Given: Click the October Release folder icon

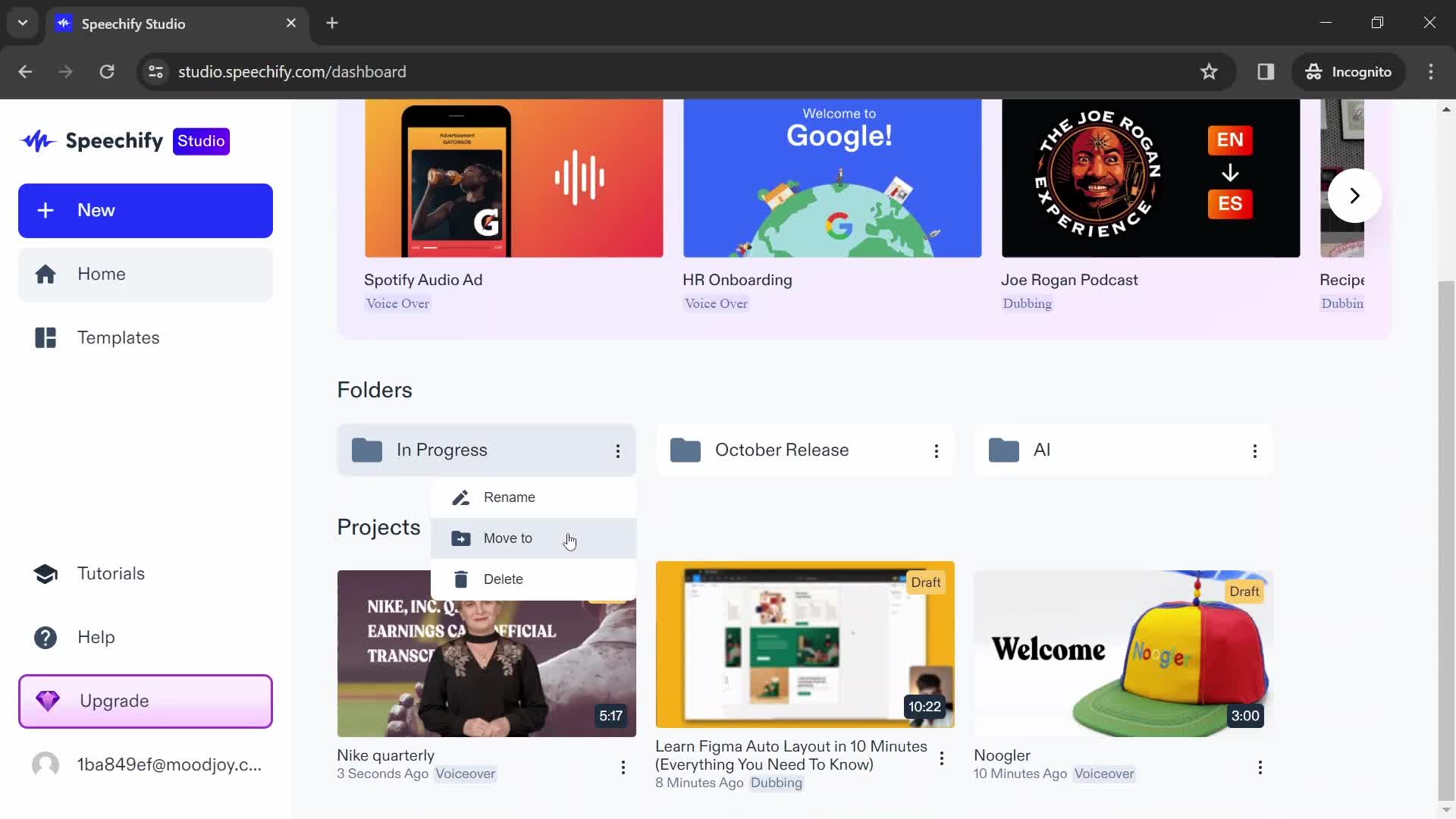Looking at the screenshot, I should click(x=686, y=450).
